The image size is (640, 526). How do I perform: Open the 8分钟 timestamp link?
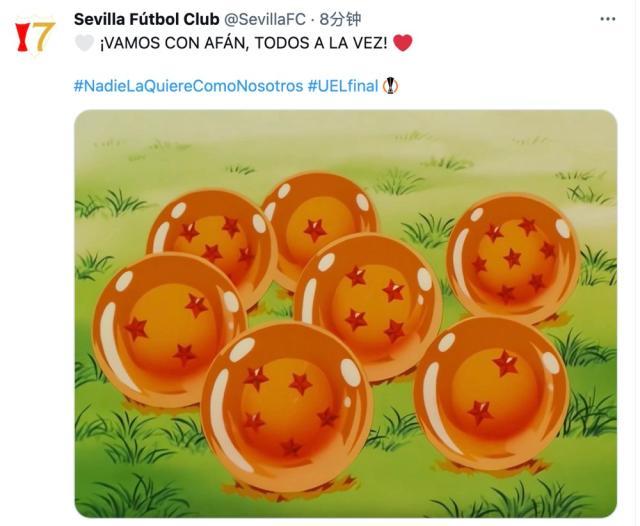point(340,19)
